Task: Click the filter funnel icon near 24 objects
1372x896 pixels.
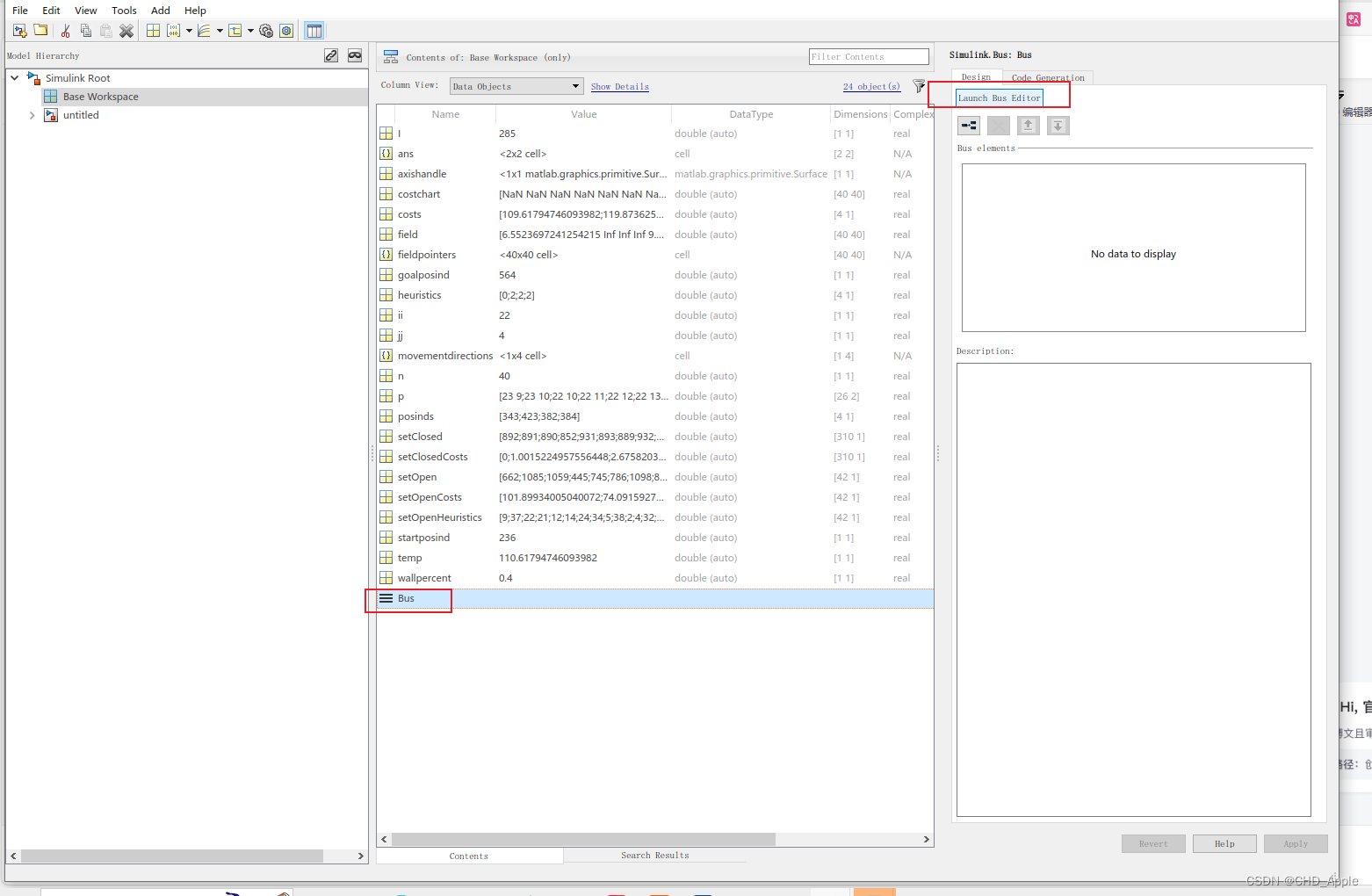Action: tap(919, 86)
